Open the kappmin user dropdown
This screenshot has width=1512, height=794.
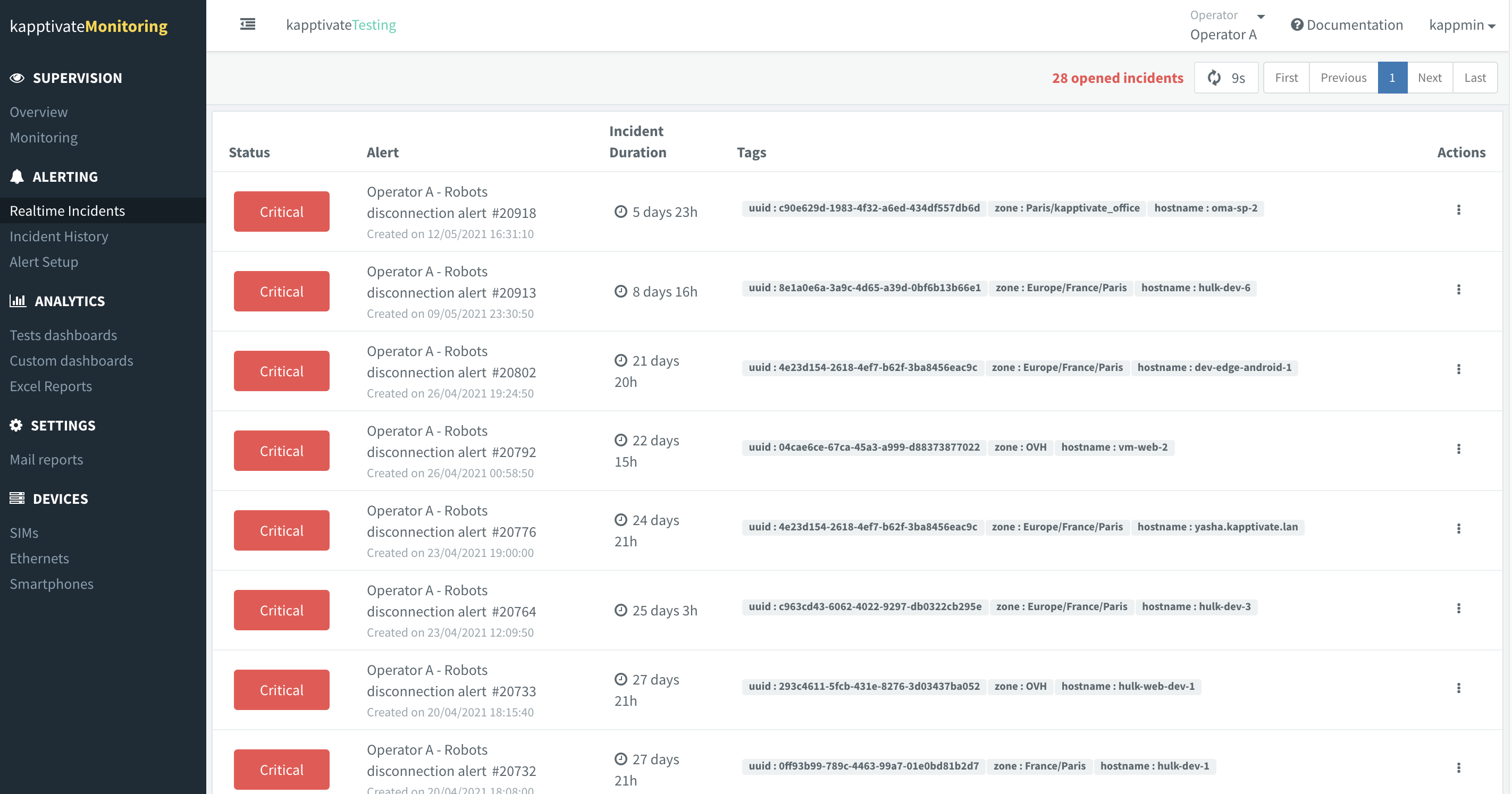point(1461,24)
